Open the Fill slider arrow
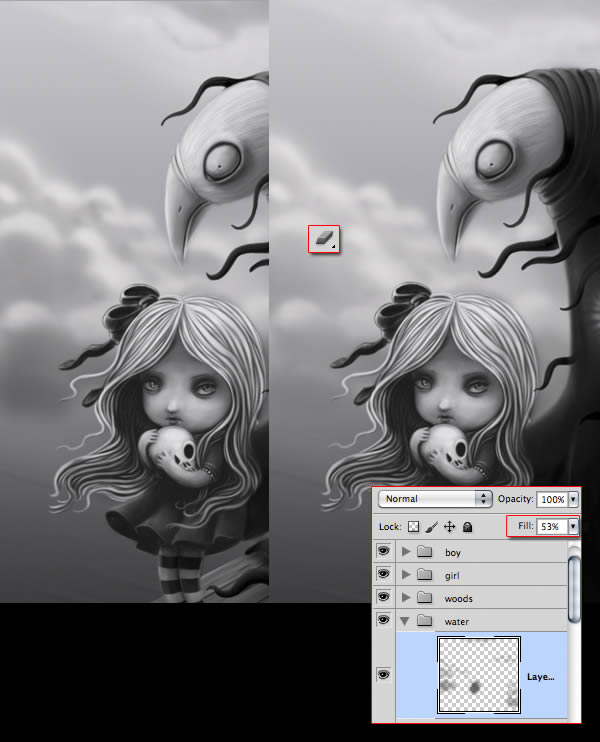600x742 pixels. point(573,526)
